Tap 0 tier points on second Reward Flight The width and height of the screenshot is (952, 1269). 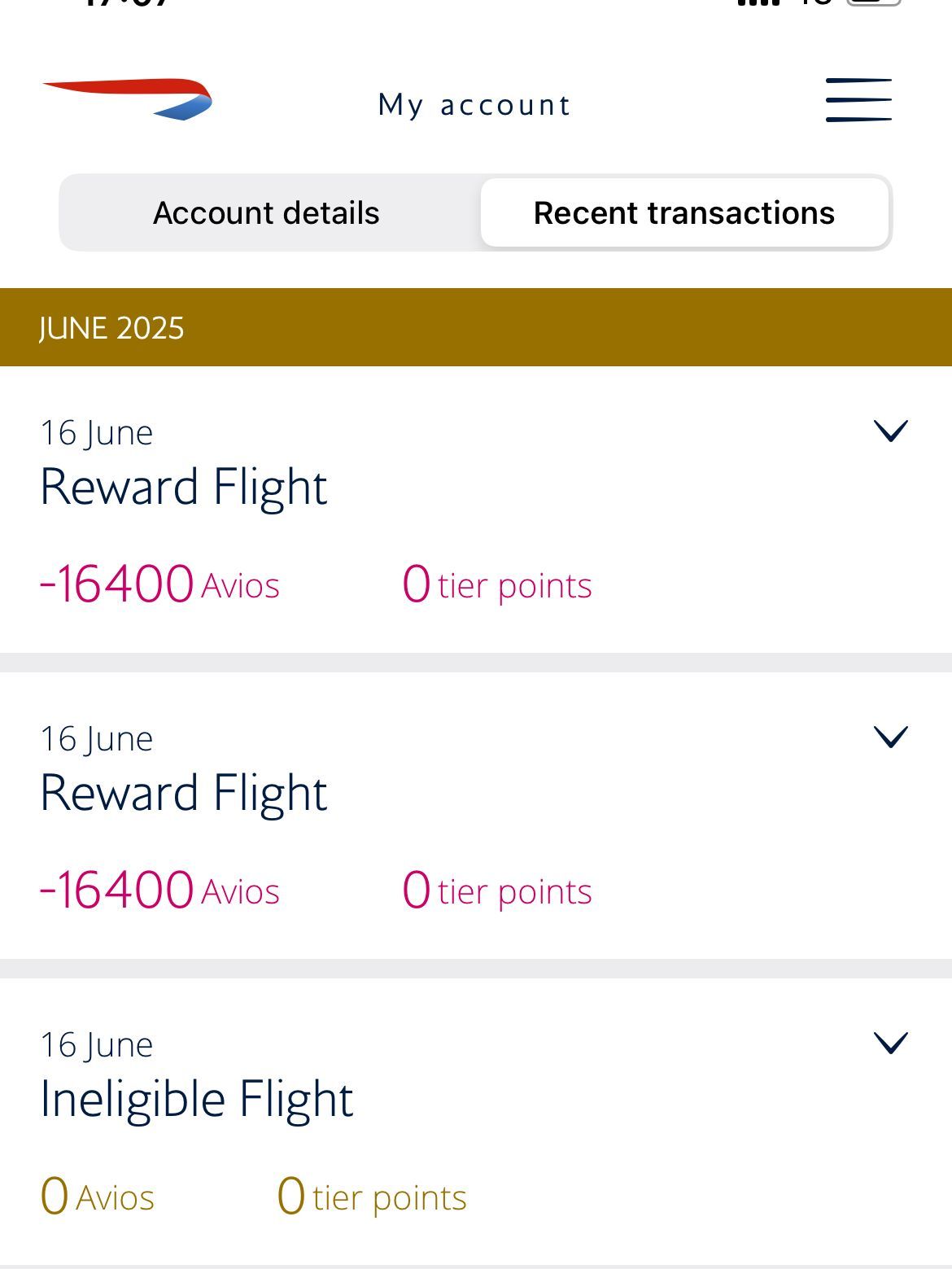pos(497,890)
